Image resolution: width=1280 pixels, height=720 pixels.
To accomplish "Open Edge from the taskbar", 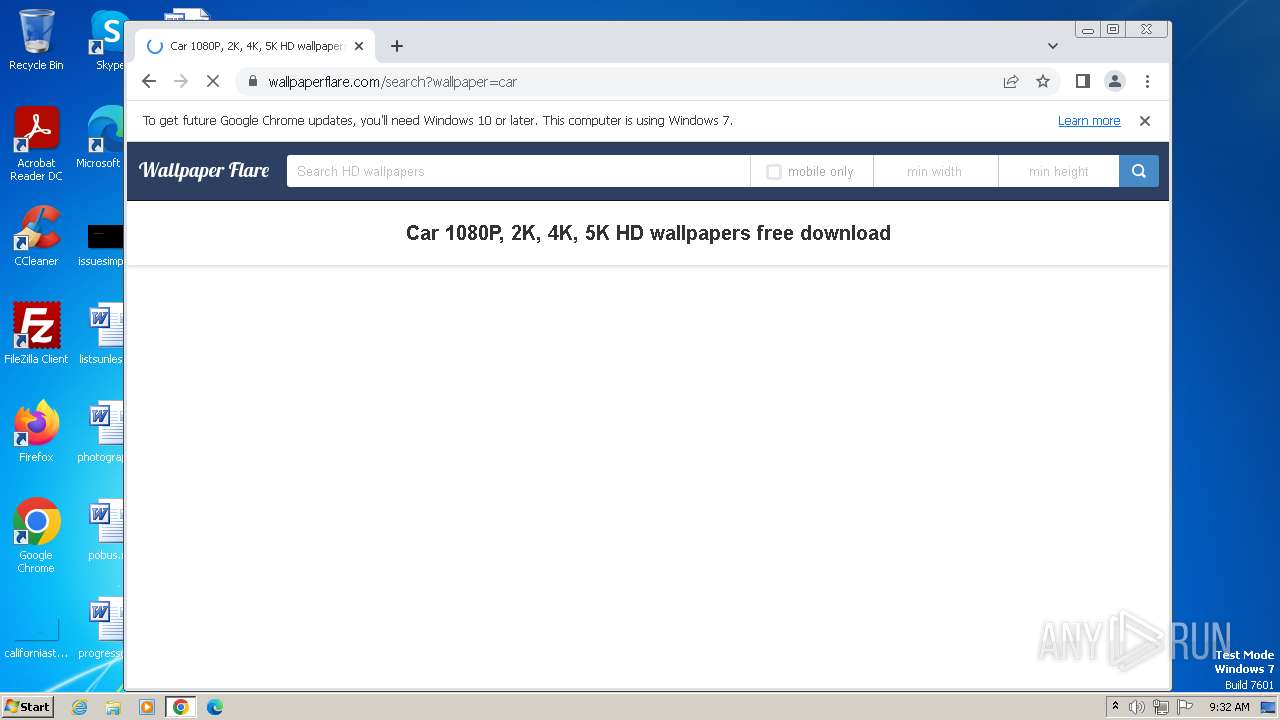I will (x=215, y=707).
